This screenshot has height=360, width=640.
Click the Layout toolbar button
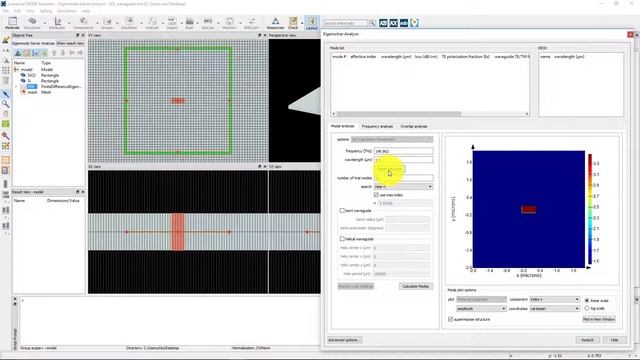[312, 23]
